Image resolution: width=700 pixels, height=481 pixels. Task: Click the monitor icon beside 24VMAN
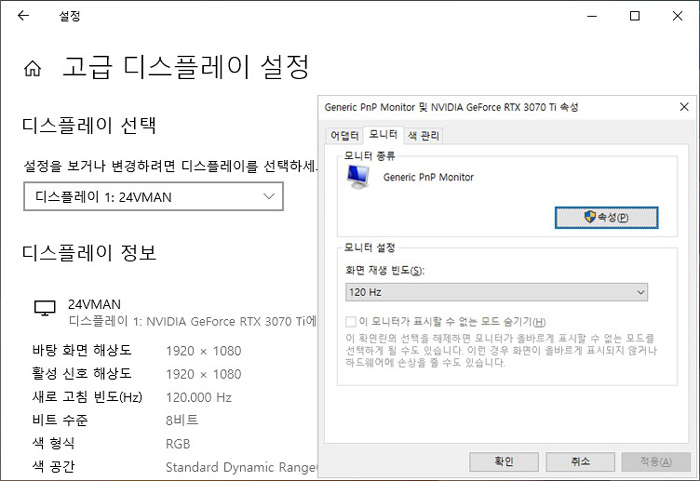point(44,309)
